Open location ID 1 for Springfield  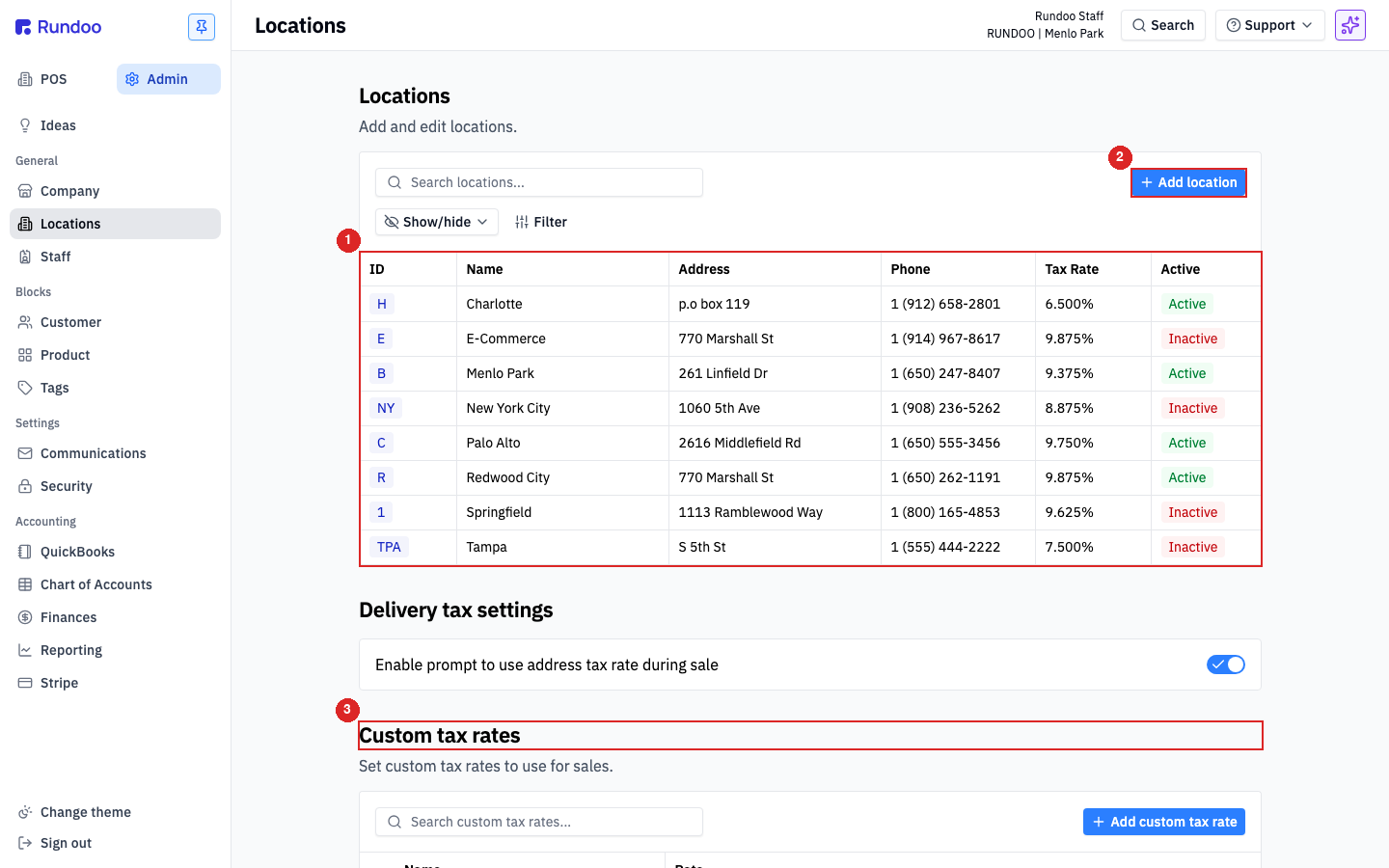pos(381,512)
